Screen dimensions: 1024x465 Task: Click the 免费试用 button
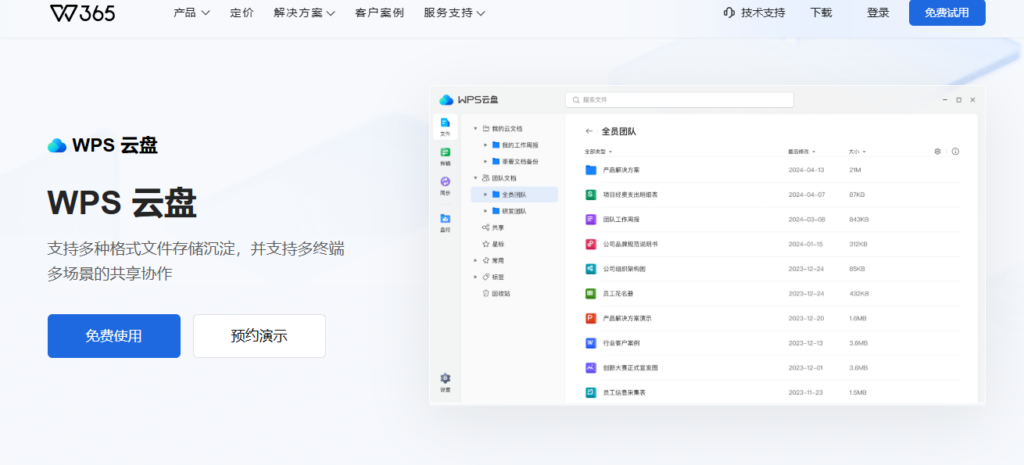pyautogui.click(x=947, y=12)
